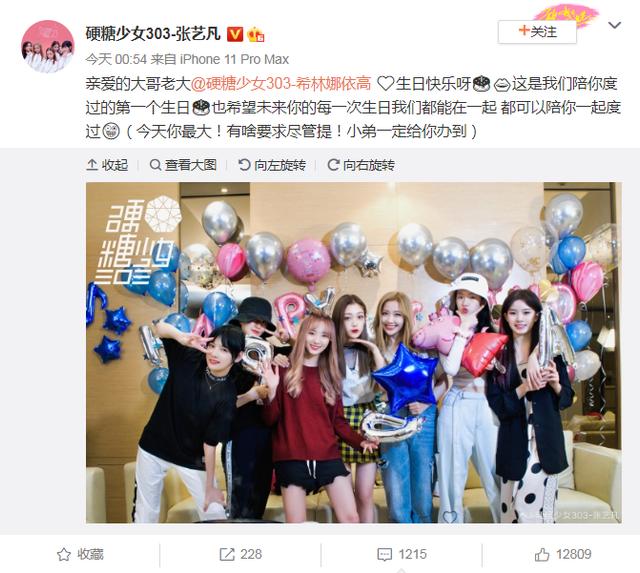
Task: Click the orange verified V badge
Action: (x=235, y=34)
